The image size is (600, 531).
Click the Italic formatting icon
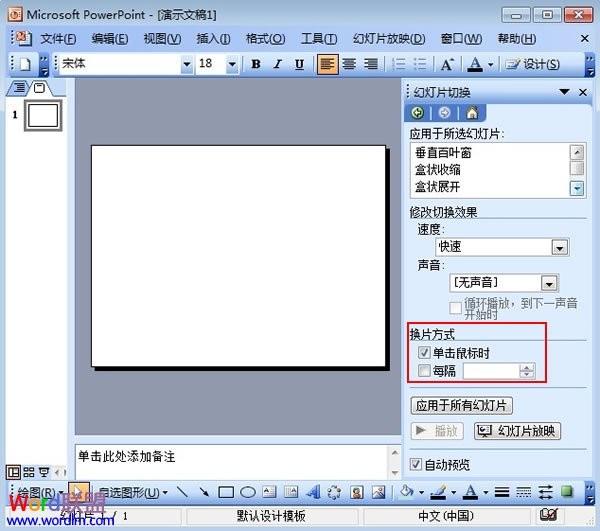click(278, 64)
